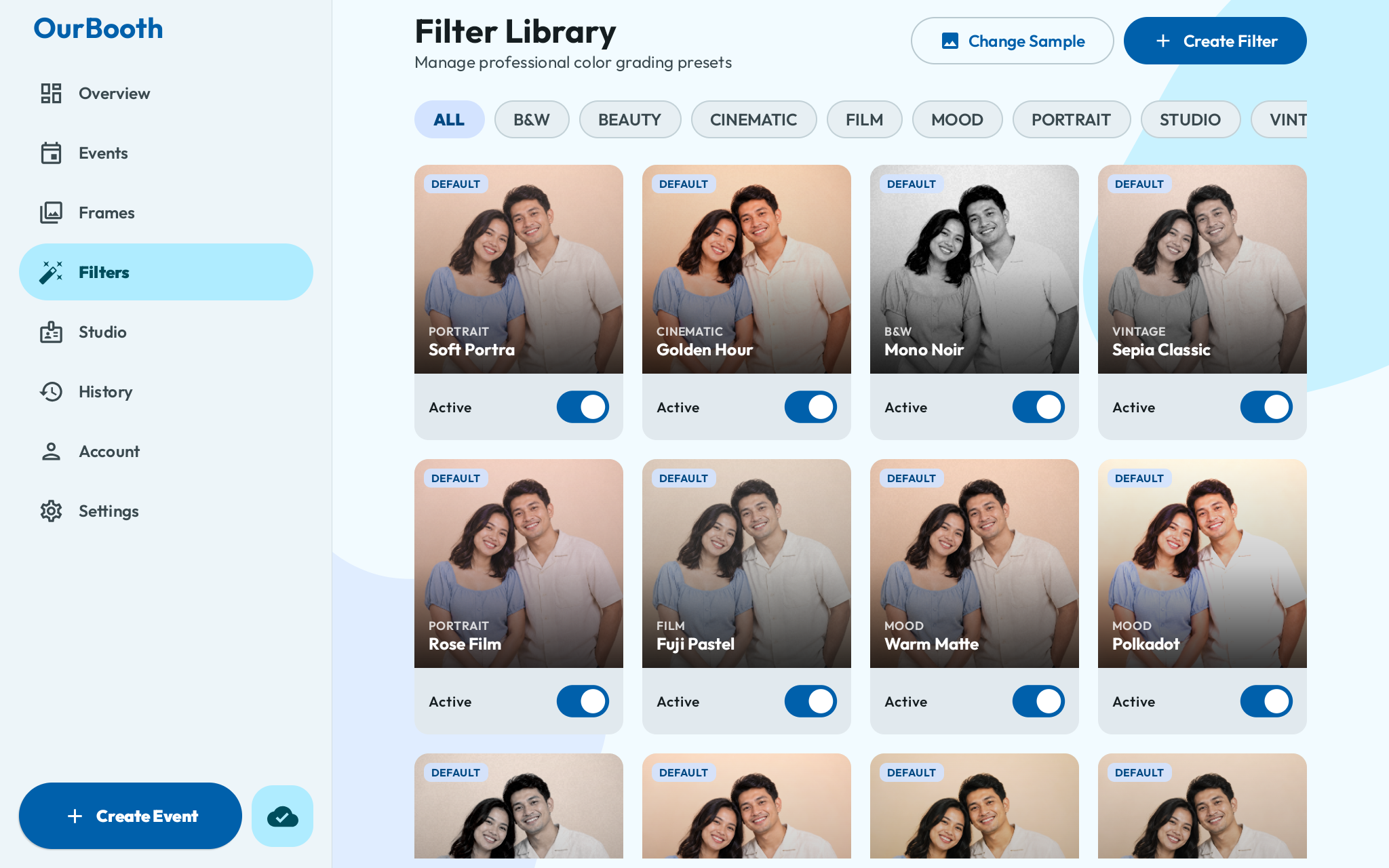
Task: Click the OurBooth logo
Action: (98, 28)
